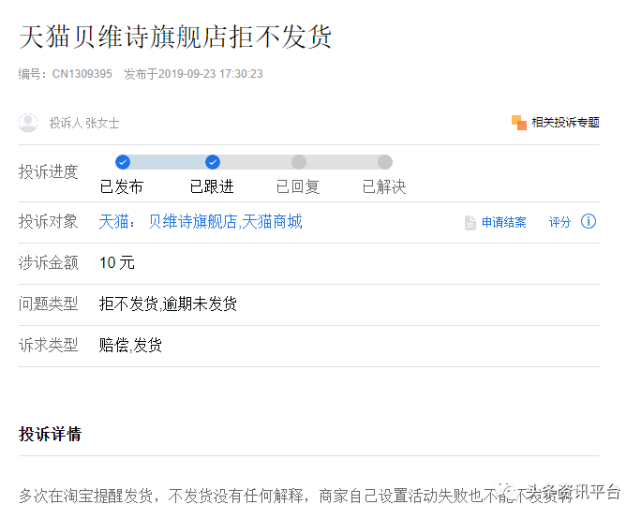This screenshot has width=641, height=519.
Task: Click the 已跟进 blue checkmark circle
Action: pos(212,162)
